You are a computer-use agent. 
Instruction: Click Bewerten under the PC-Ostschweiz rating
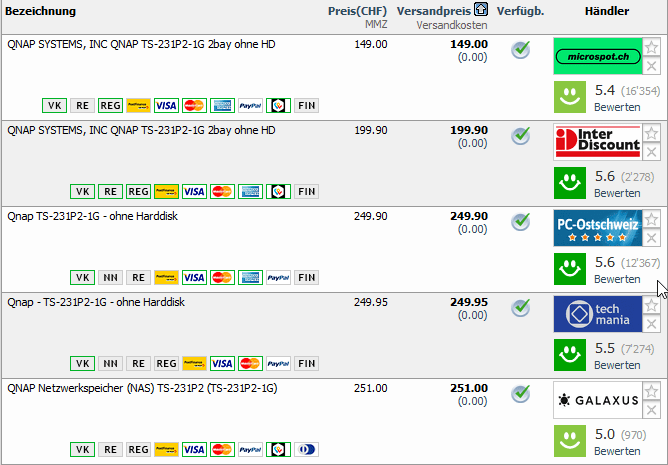point(617,279)
